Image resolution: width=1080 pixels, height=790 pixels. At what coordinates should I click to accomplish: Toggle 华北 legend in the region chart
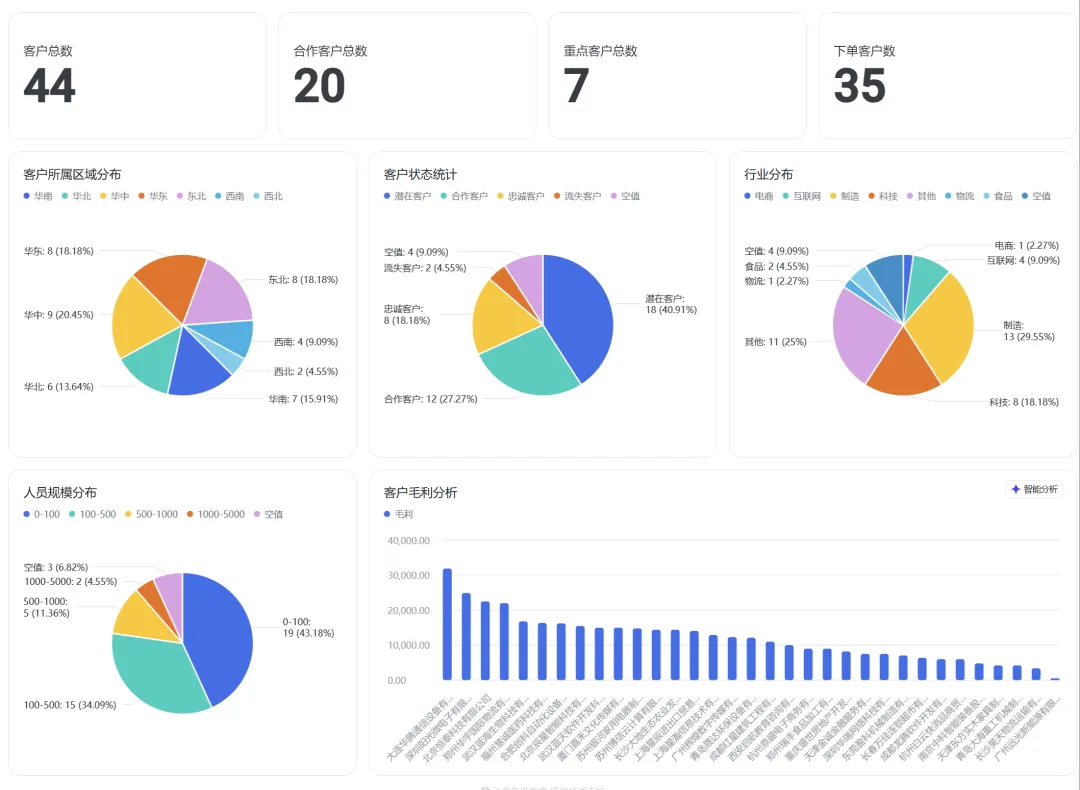[x=76, y=196]
